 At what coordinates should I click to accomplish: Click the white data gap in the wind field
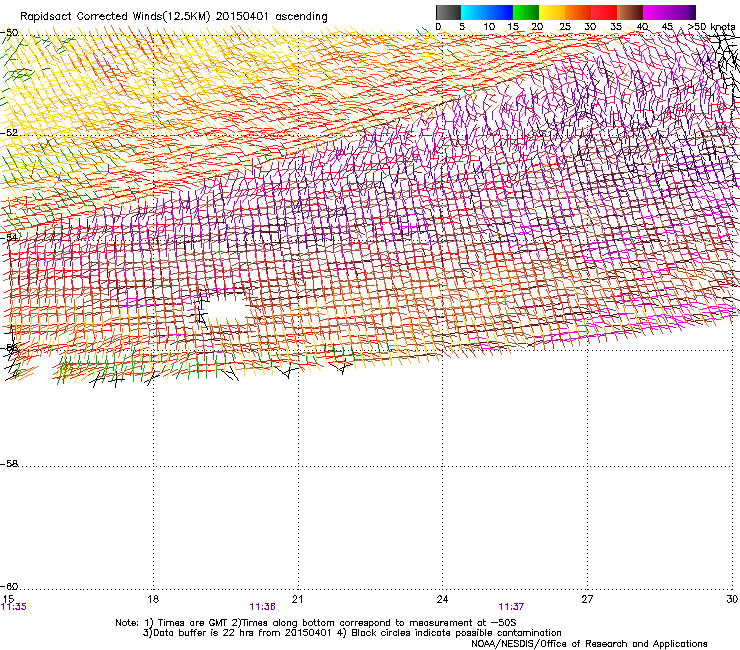(x=228, y=309)
